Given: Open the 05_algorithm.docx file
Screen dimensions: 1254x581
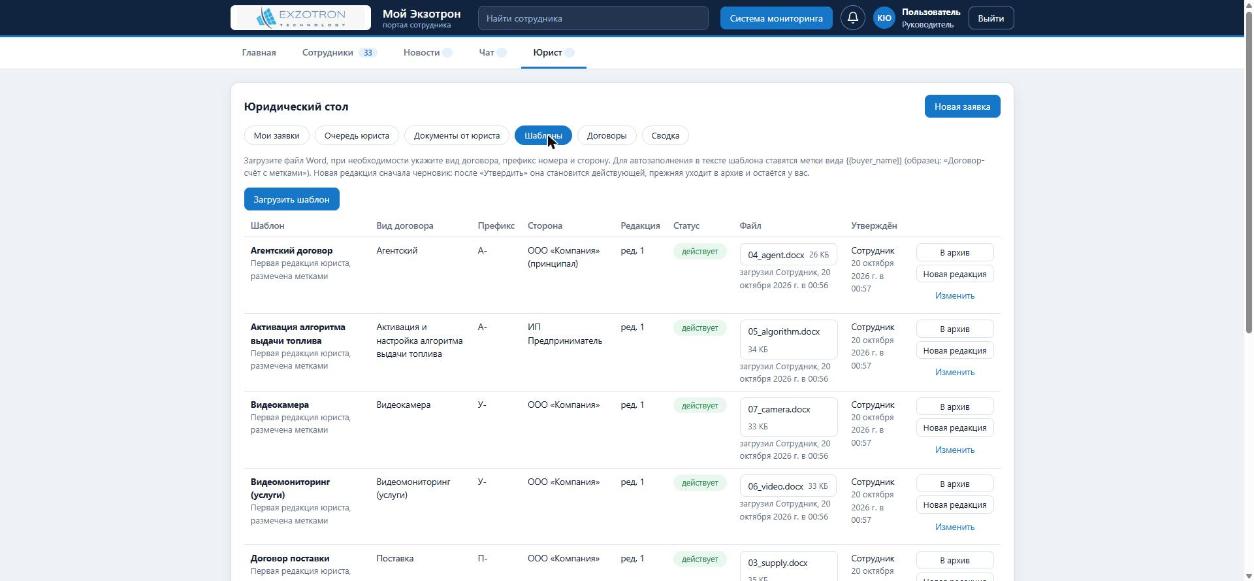Looking at the screenshot, I should tap(789, 340).
